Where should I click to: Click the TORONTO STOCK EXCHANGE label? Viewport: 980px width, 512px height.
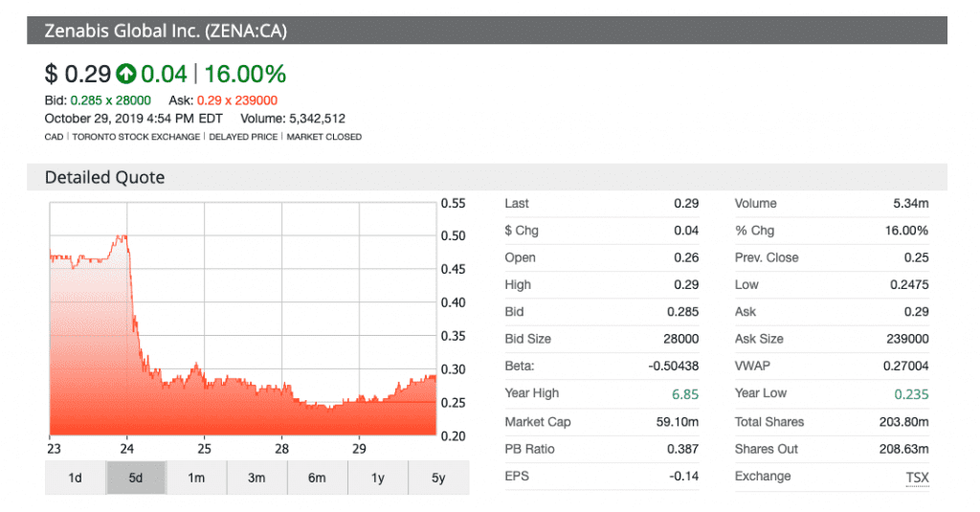(x=135, y=136)
